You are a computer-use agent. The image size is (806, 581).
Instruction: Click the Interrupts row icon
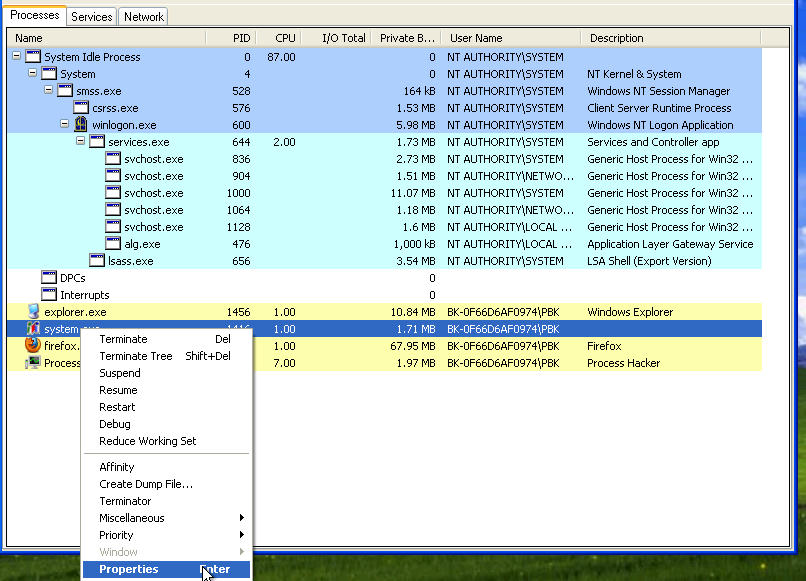coord(49,294)
